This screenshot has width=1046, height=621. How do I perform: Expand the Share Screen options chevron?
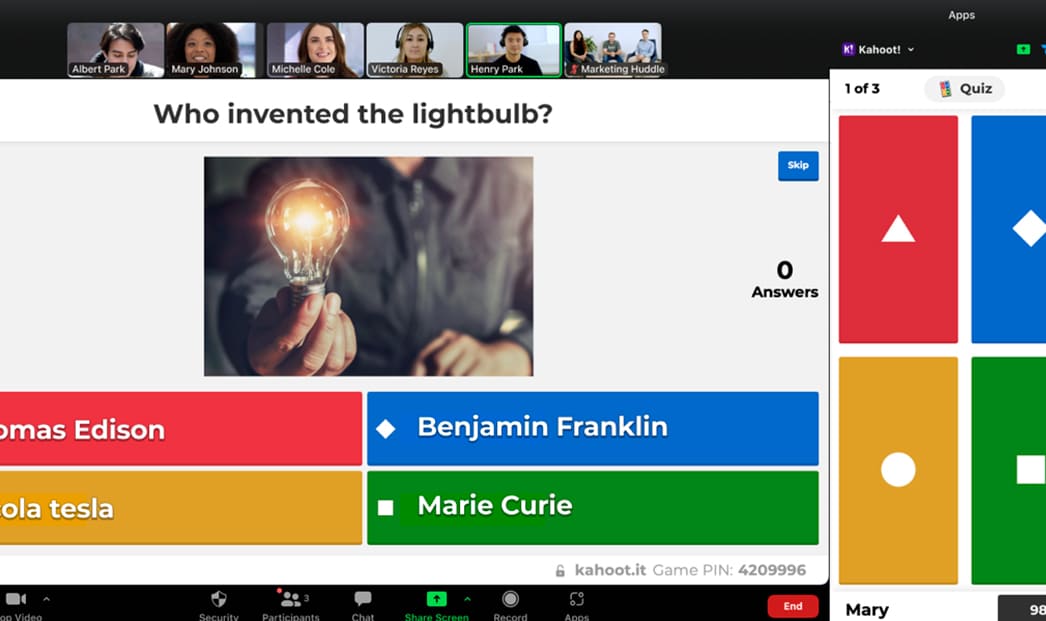467,598
